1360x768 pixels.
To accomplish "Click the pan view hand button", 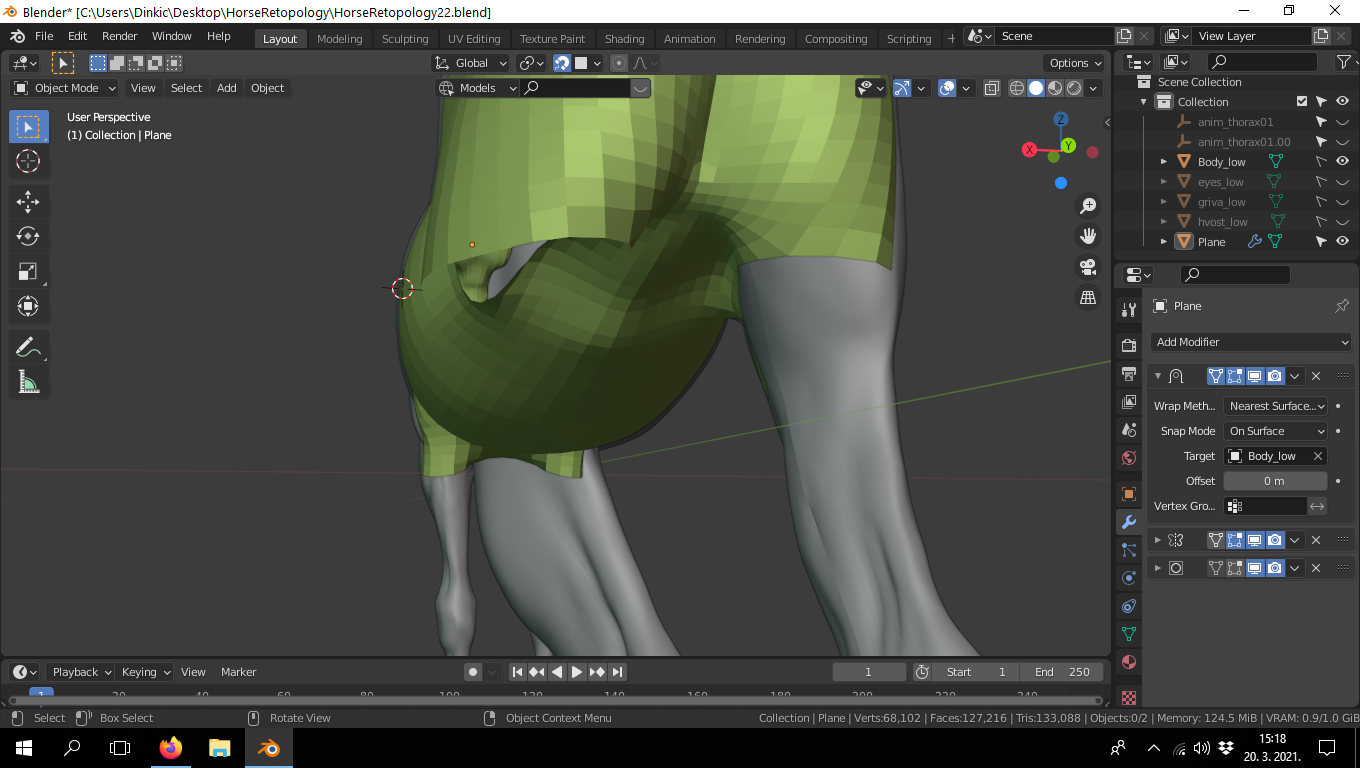I will [x=1088, y=236].
